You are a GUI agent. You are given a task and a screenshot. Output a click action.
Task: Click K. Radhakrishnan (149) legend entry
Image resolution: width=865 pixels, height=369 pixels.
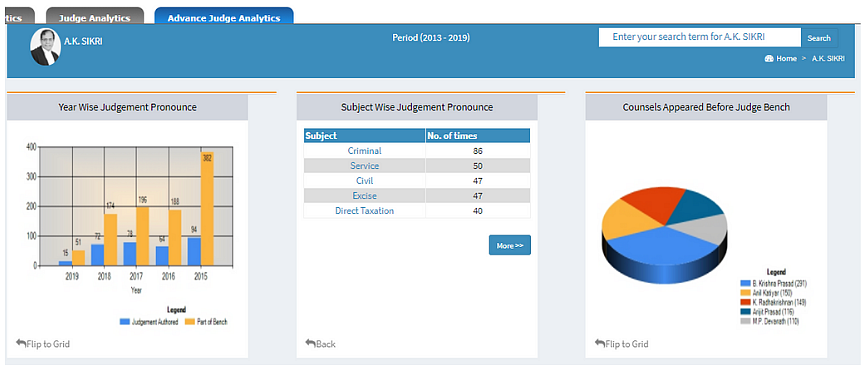pyautogui.click(x=773, y=302)
